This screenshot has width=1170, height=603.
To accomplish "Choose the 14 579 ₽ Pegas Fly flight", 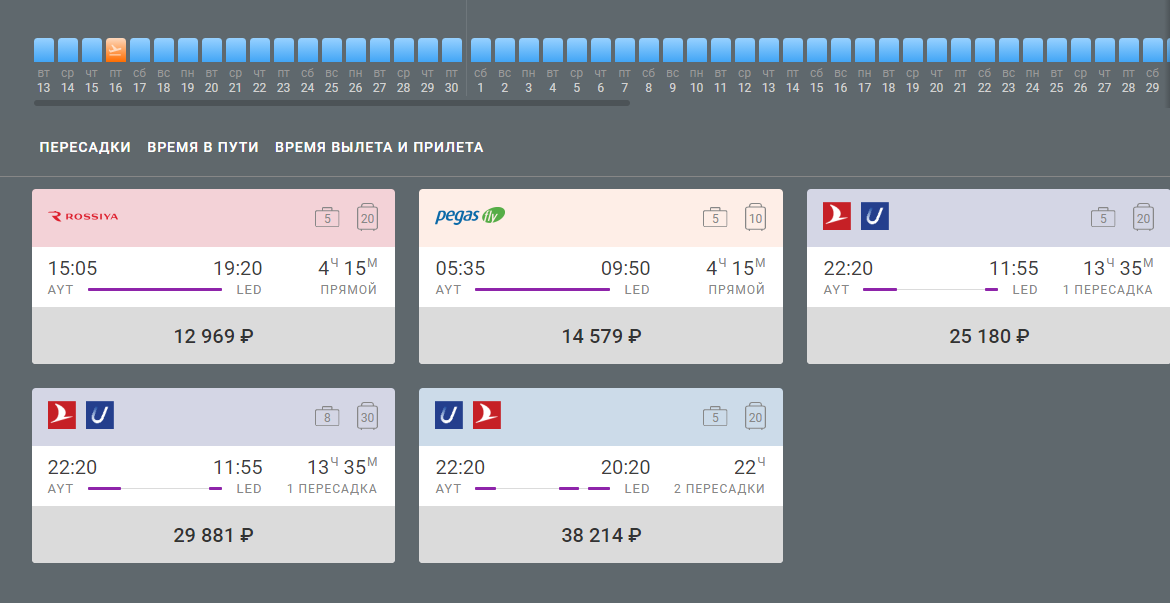I will 601,336.
